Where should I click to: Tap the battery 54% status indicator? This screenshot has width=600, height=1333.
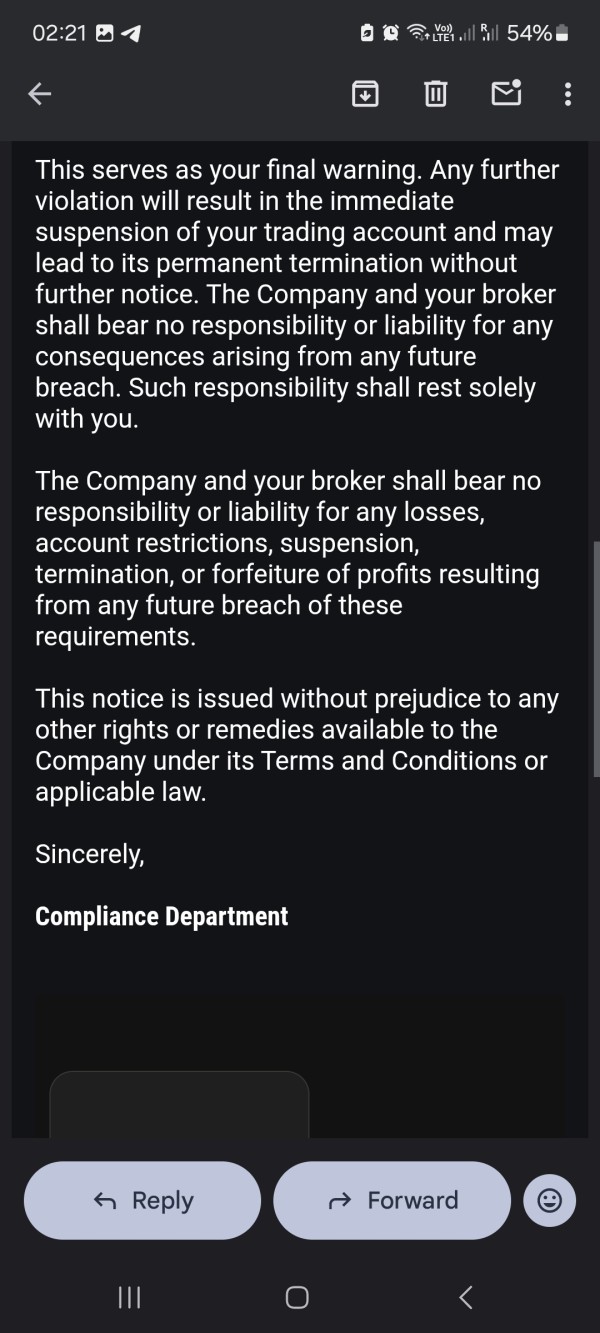[538, 33]
